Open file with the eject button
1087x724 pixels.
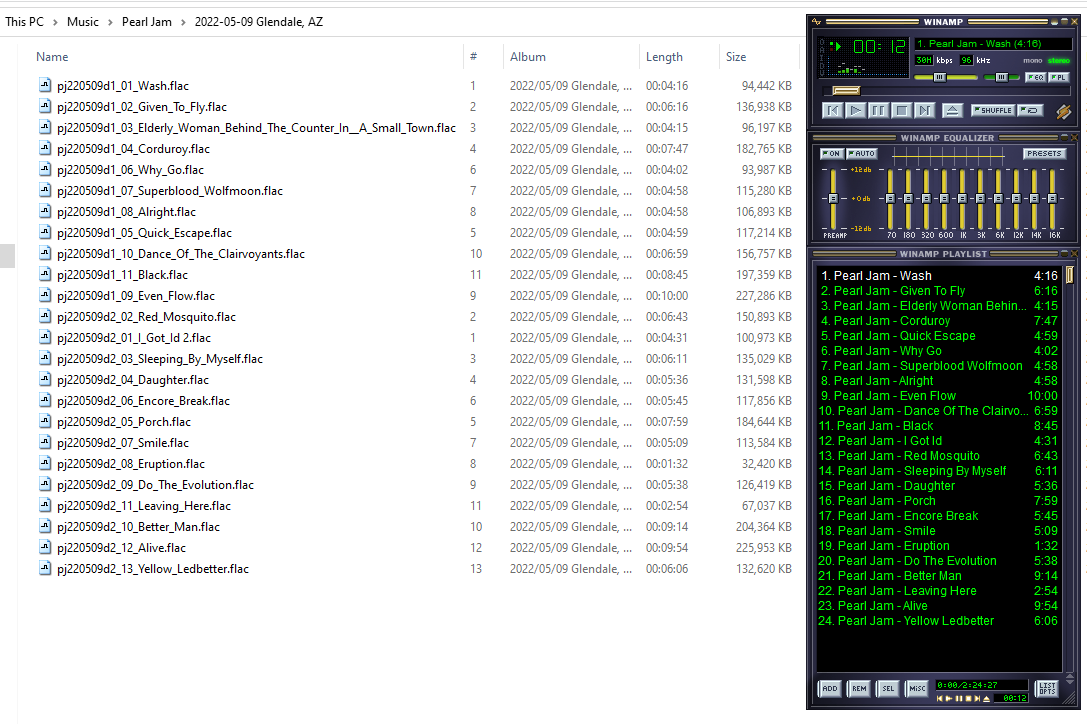(x=953, y=110)
